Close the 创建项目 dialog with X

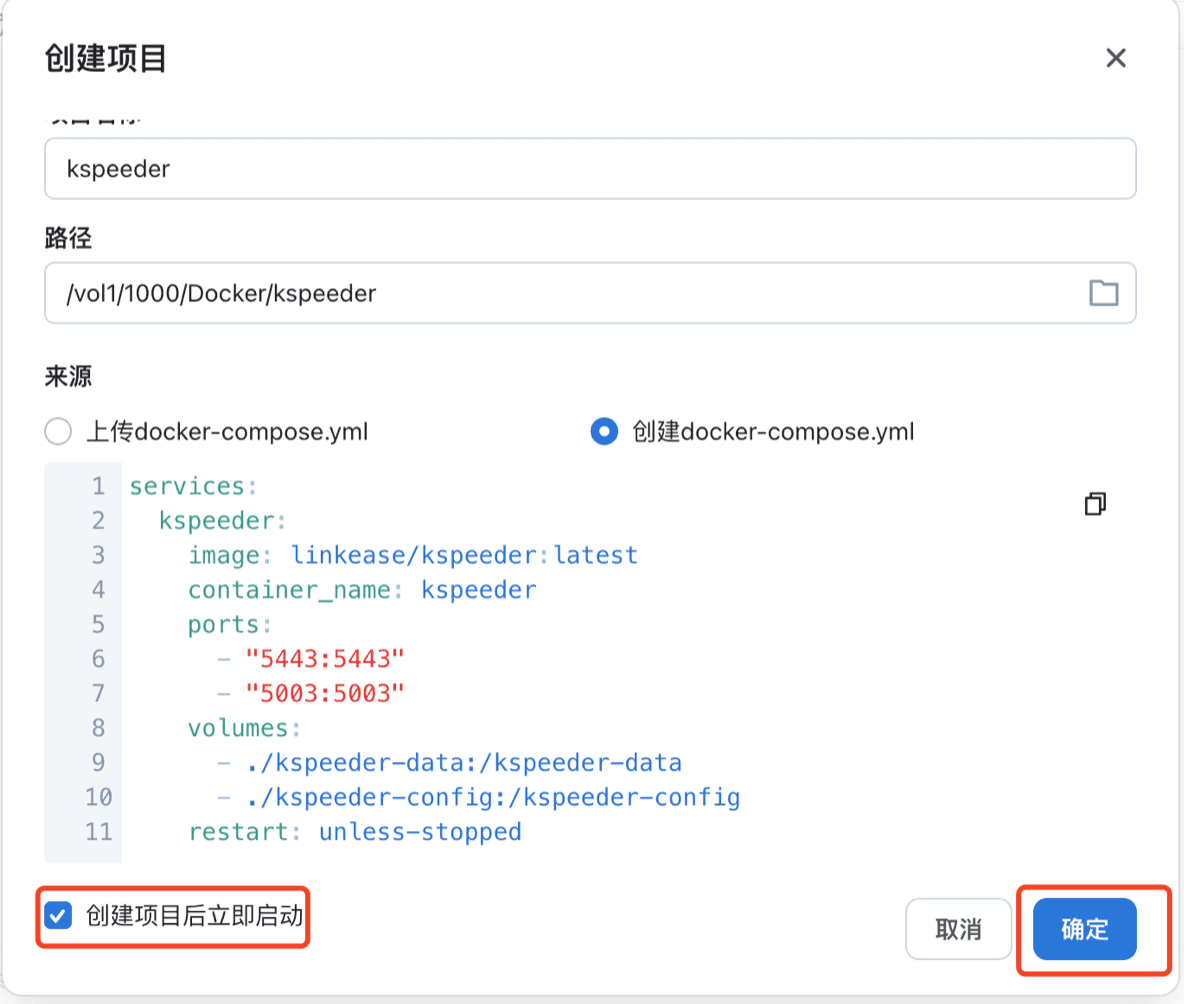pyautogui.click(x=1116, y=58)
